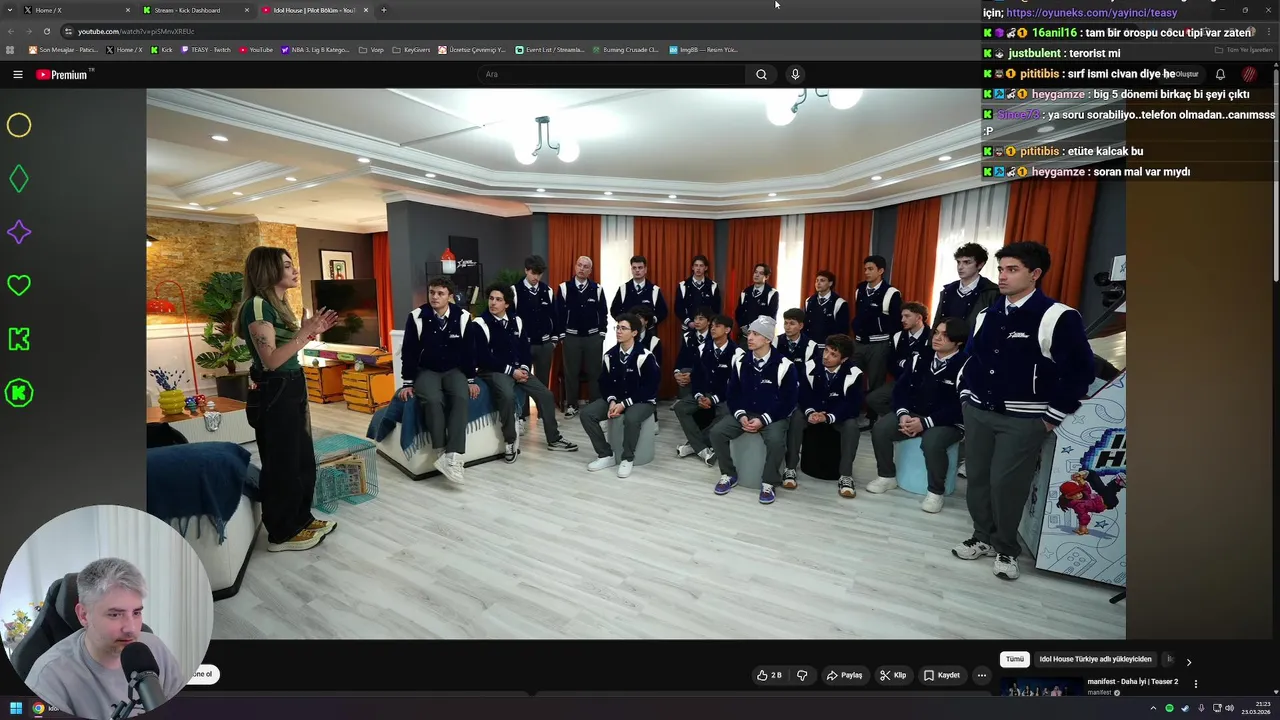This screenshot has width=1280, height=720.
Task: Start voice search with the microphone icon
Action: 795,74
